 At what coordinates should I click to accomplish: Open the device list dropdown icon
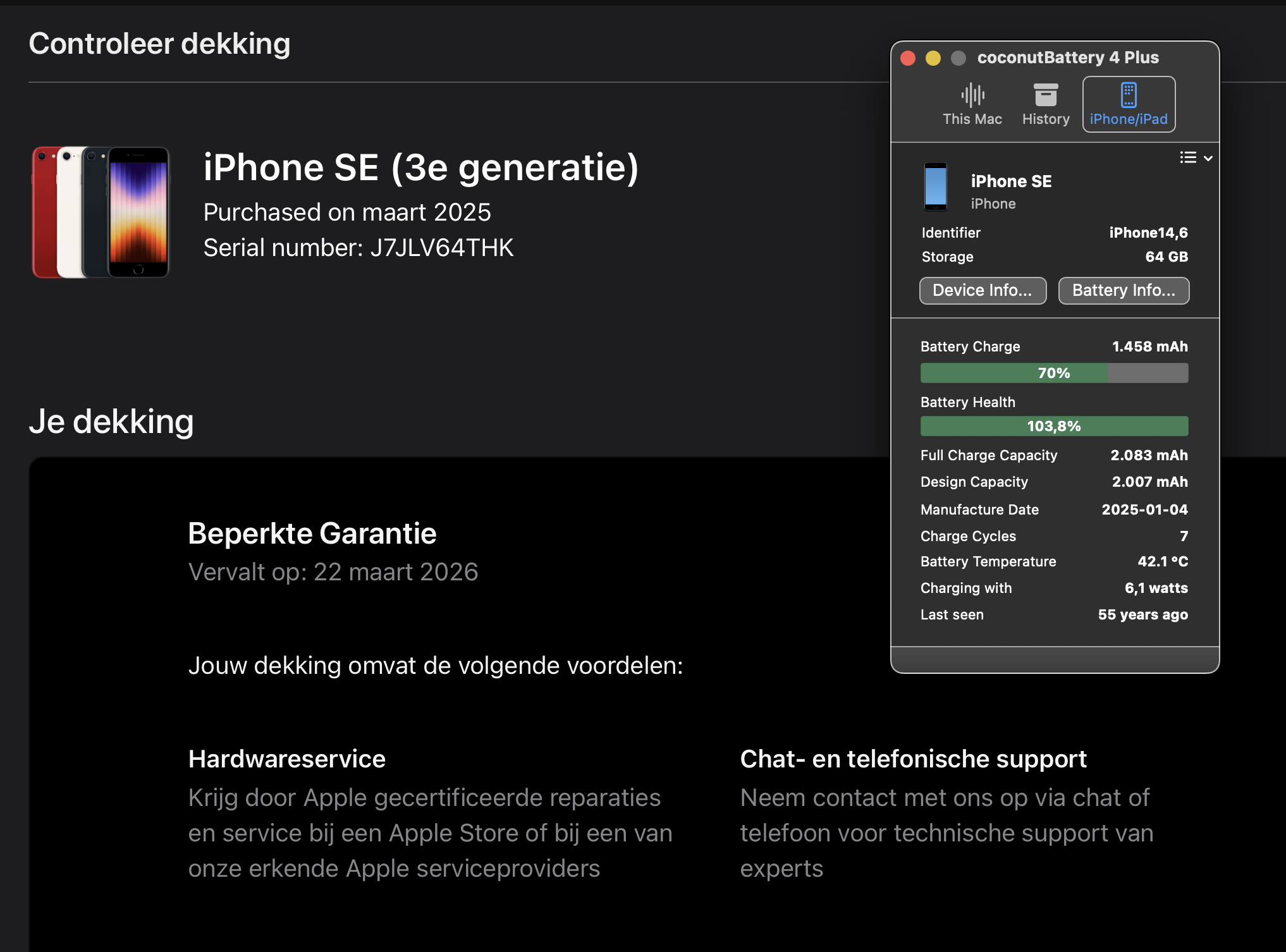click(x=1196, y=157)
